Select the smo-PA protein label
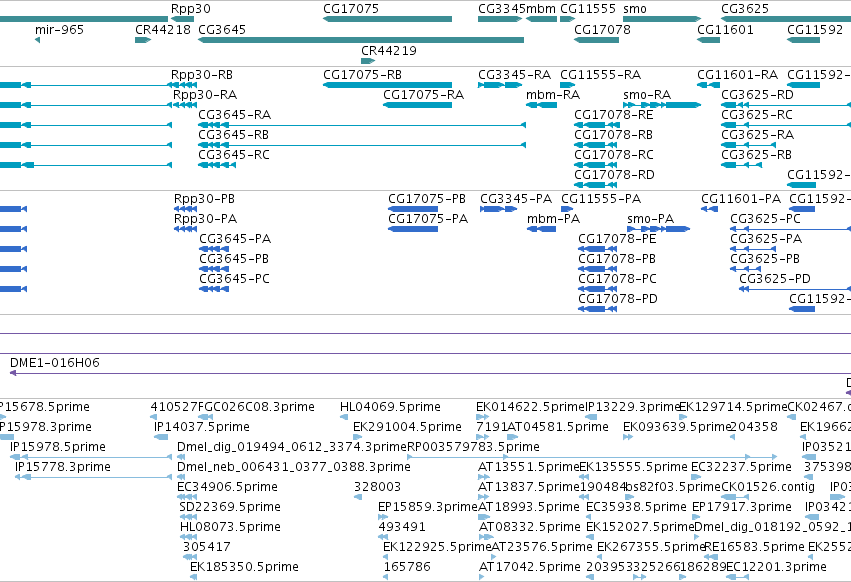 [x=650, y=219]
